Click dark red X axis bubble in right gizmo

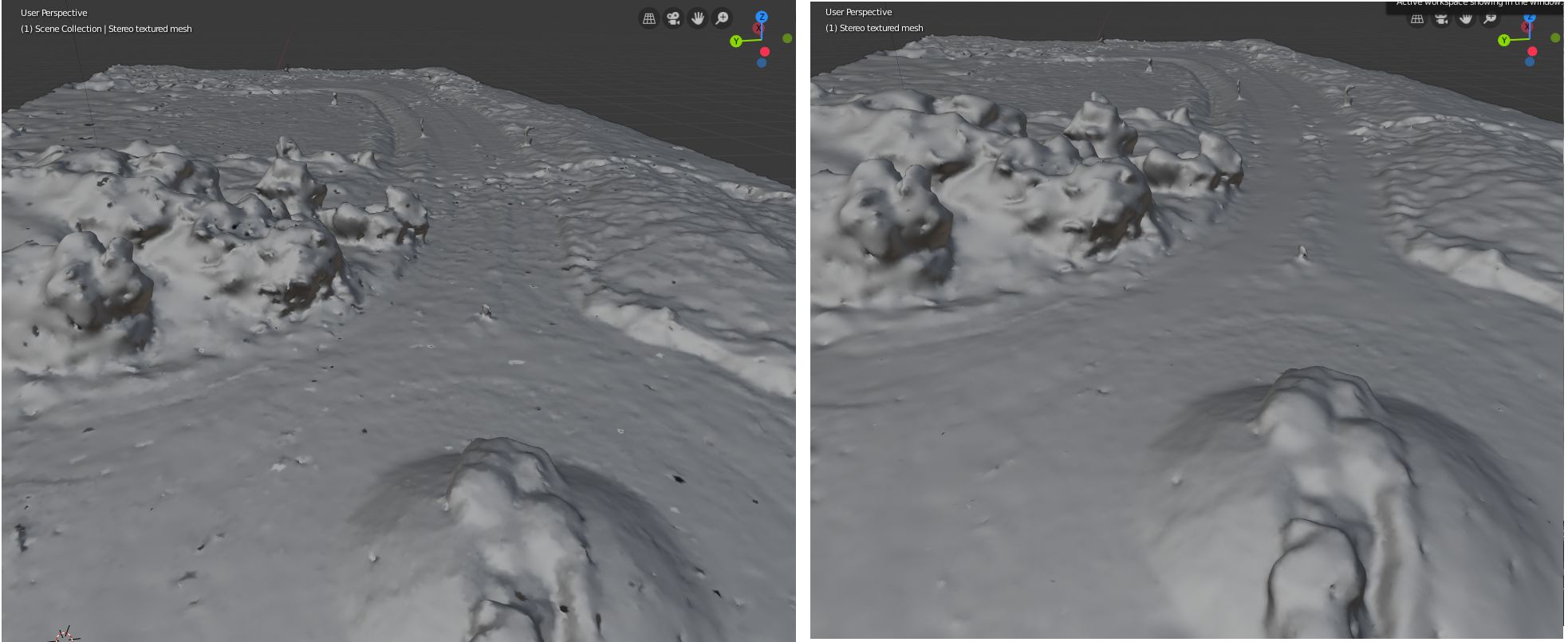[1526, 27]
